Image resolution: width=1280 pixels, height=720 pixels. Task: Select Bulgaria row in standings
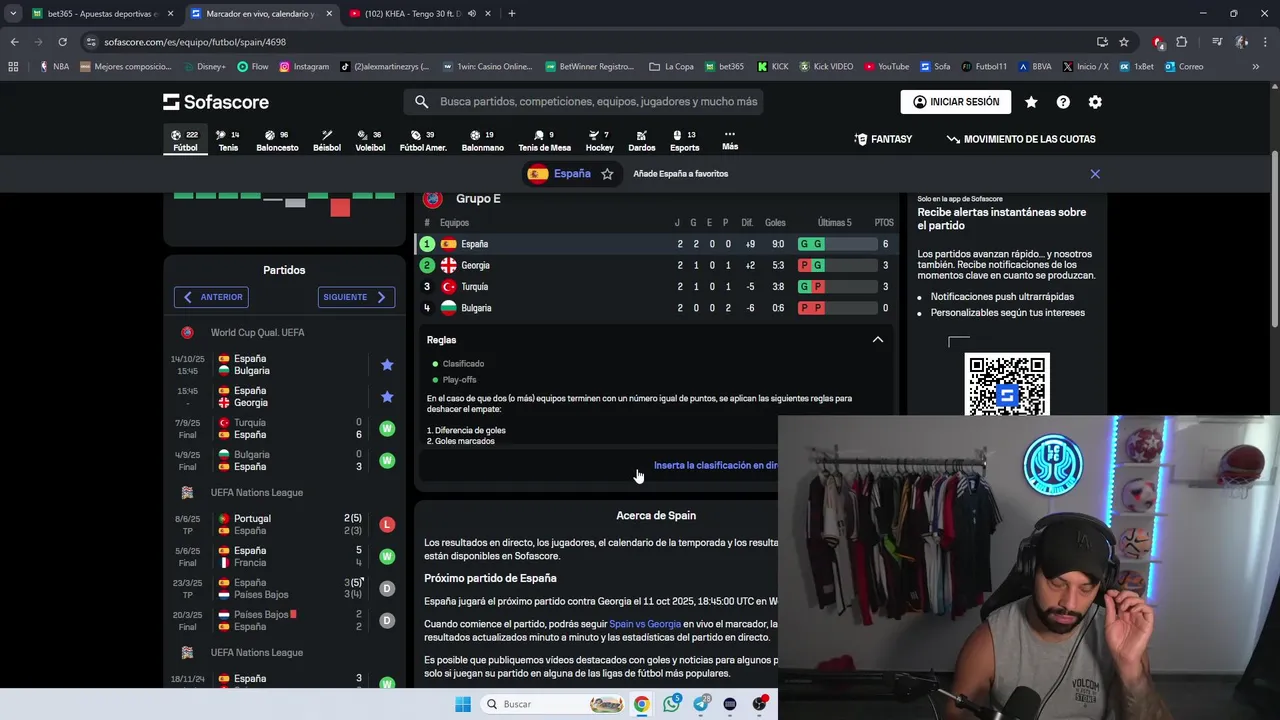(655, 308)
